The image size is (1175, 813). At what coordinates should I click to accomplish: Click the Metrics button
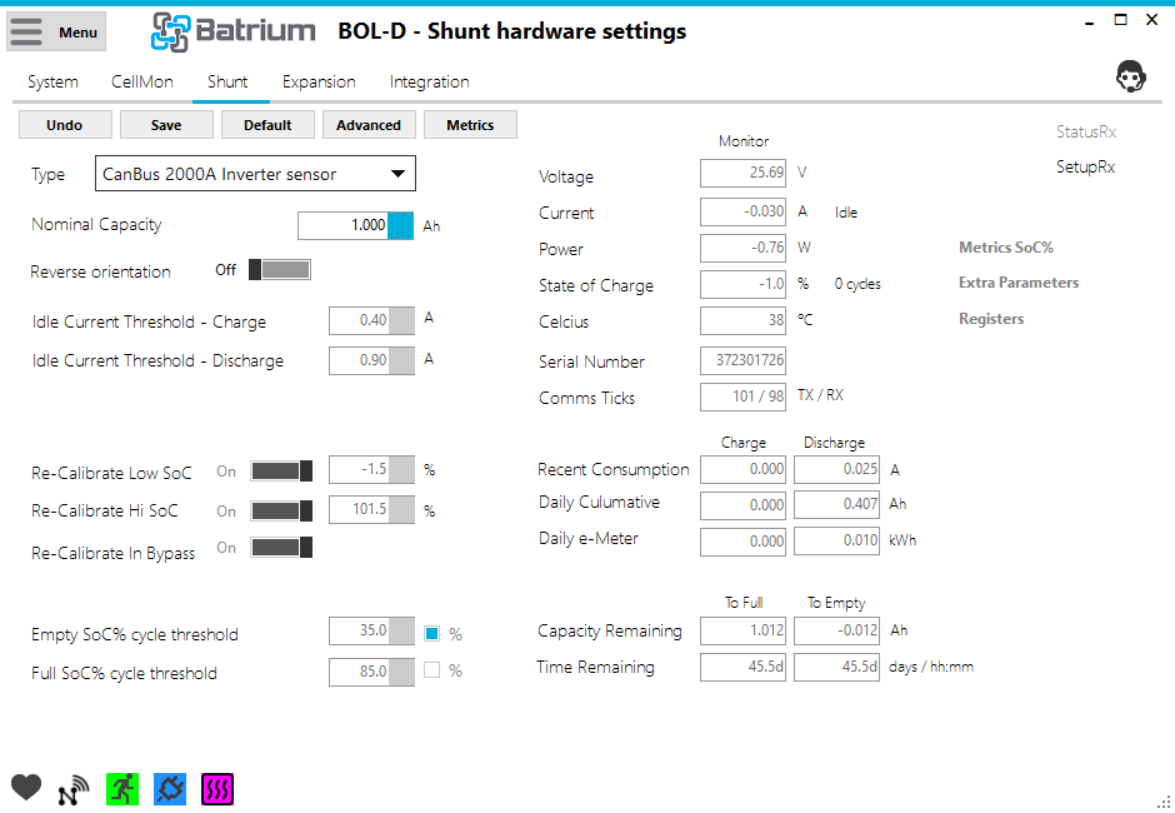[470, 125]
